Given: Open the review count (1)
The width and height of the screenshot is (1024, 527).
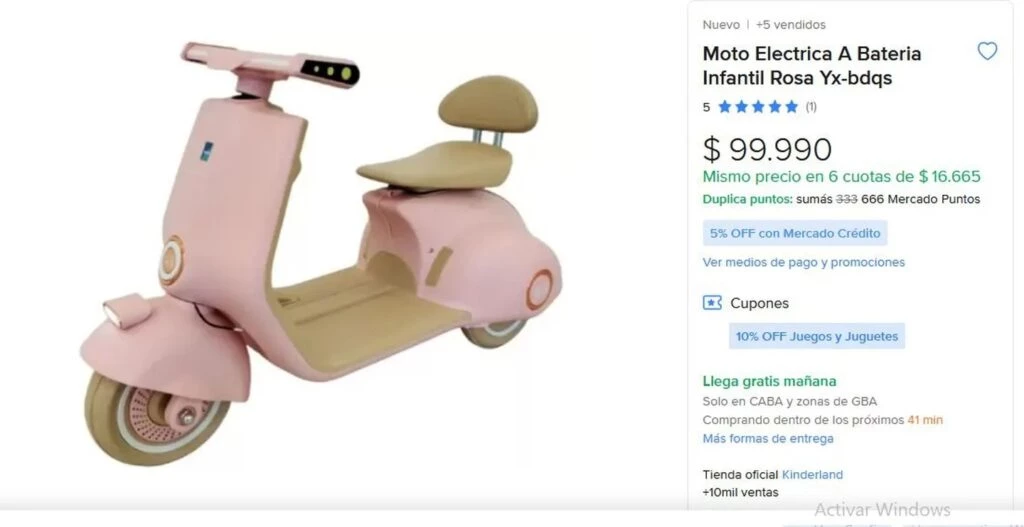Looking at the screenshot, I should pyautogui.click(x=811, y=107).
